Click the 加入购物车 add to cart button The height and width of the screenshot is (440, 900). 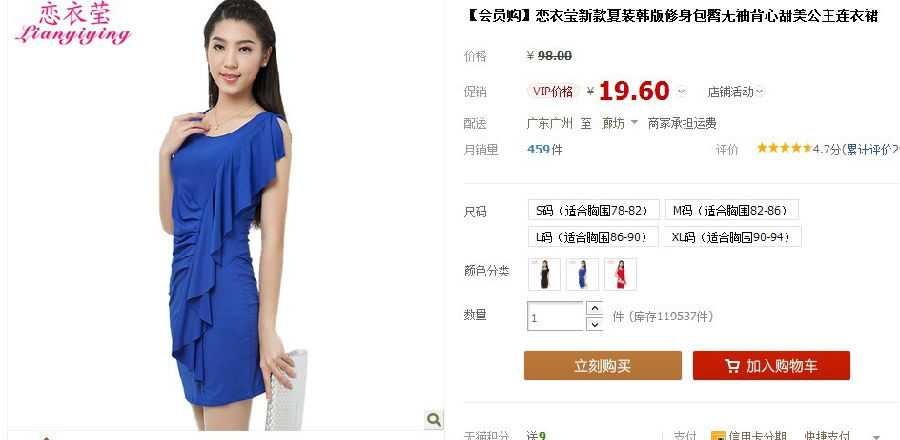[x=771, y=365]
